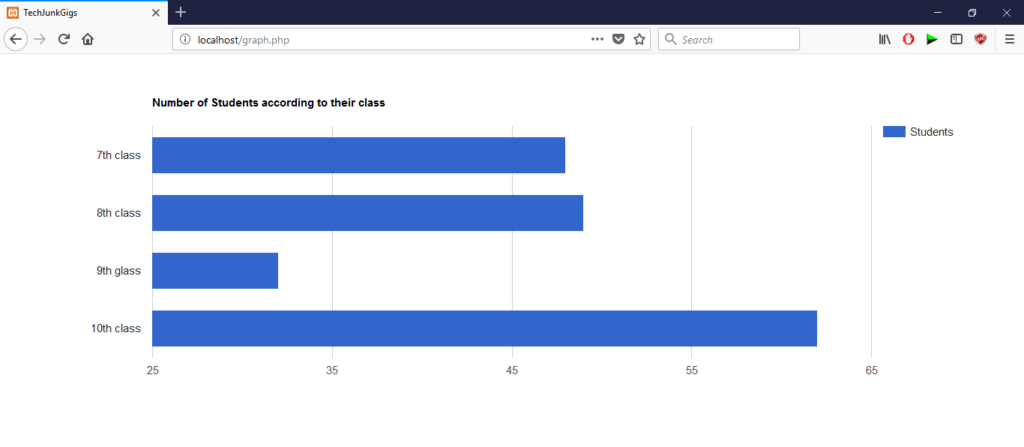The image size is (1024, 447).
Task: Save page to Pocket icon
Action: pyautogui.click(x=618, y=39)
